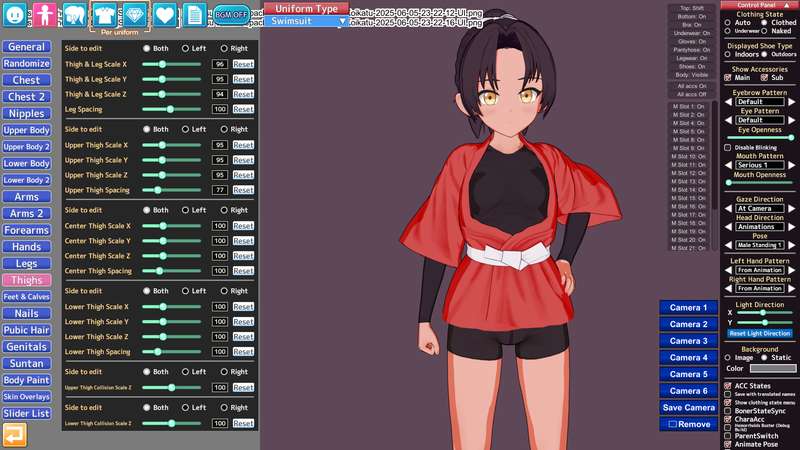
Task: Click Save Camera button
Action: [688, 408]
